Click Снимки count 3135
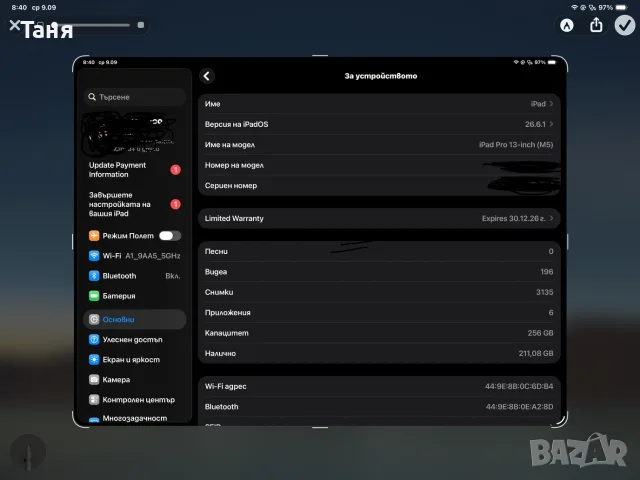Screen dimensions: 640x480 (x=544, y=292)
